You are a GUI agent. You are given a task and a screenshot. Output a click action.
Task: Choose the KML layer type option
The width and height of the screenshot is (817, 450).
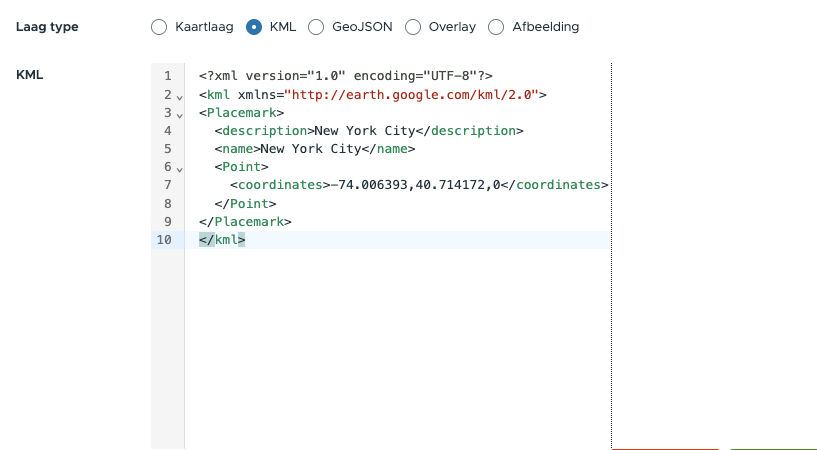(x=254, y=27)
